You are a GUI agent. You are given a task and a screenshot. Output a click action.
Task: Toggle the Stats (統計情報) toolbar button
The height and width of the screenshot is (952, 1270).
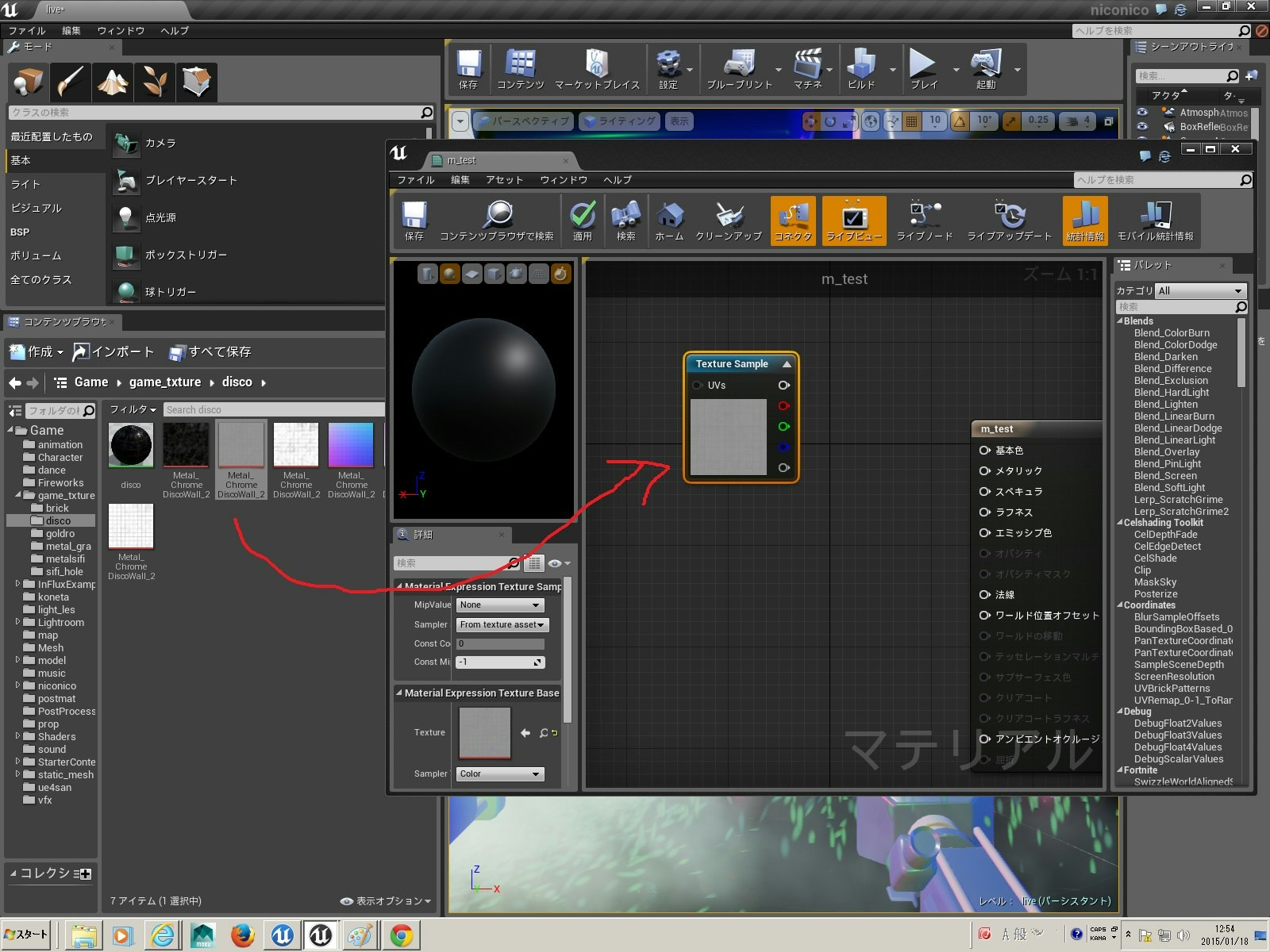pyautogui.click(x=1085, y=220)
